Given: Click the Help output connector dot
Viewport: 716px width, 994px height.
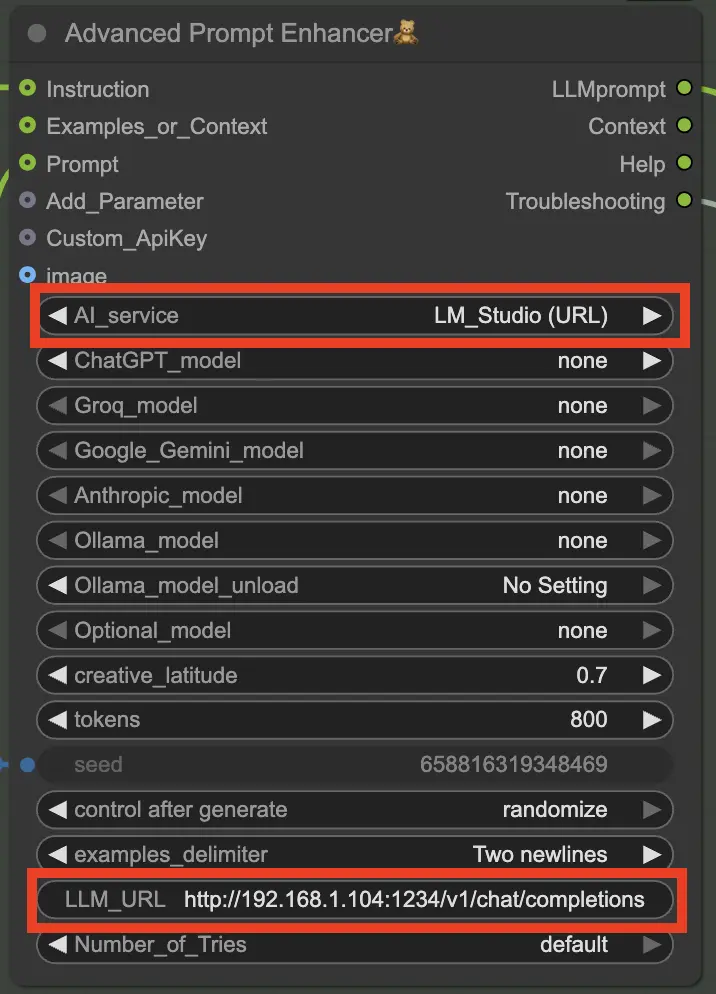Looking at the screenshot, I should (684, 163).
